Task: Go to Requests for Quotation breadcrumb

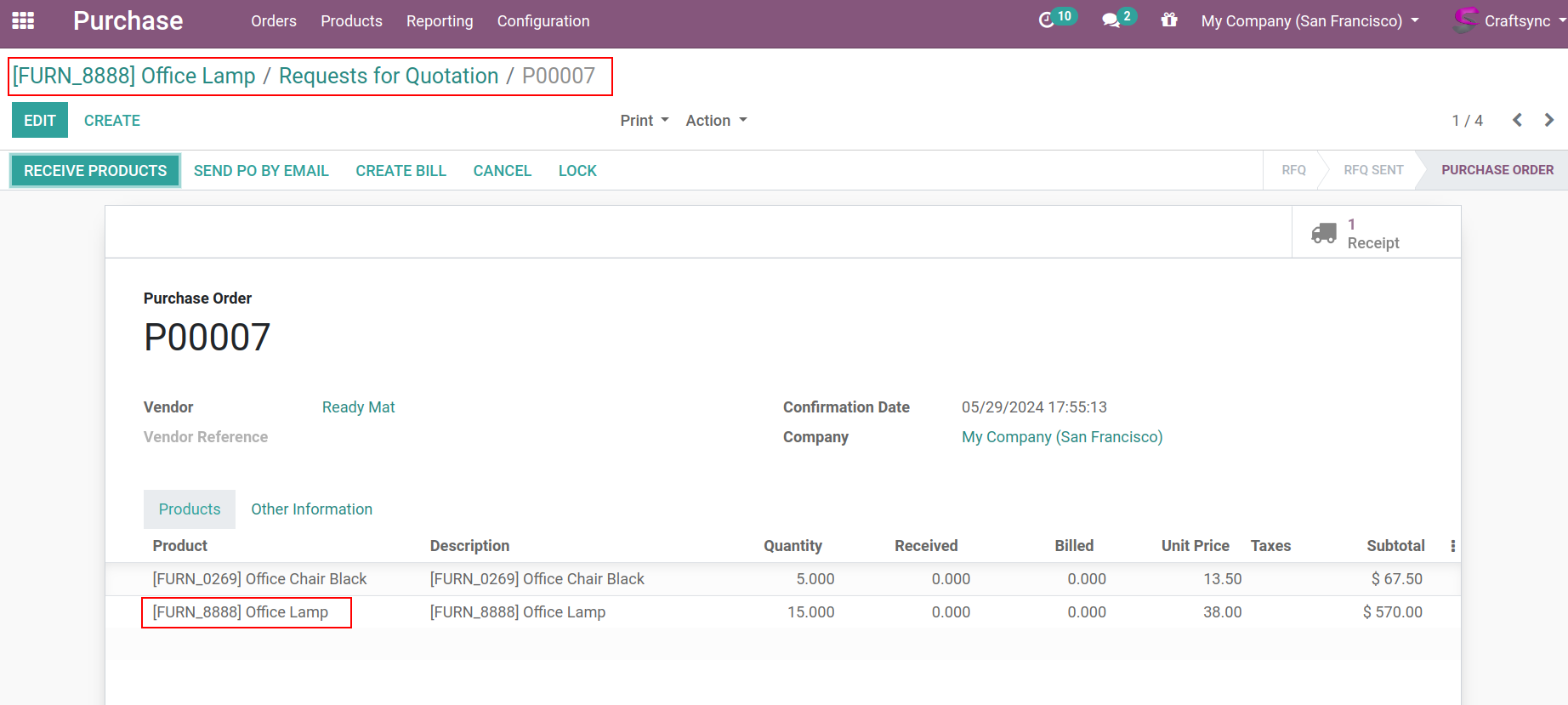Action: tap(389, 76)
